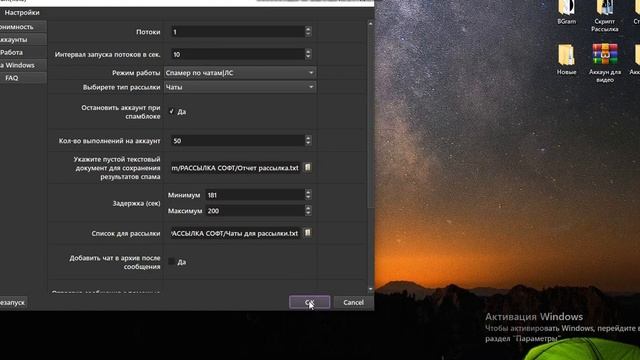Screen dimensions: 640x360
Task: Click the Минимум delay input field
Action: point(255,195)
